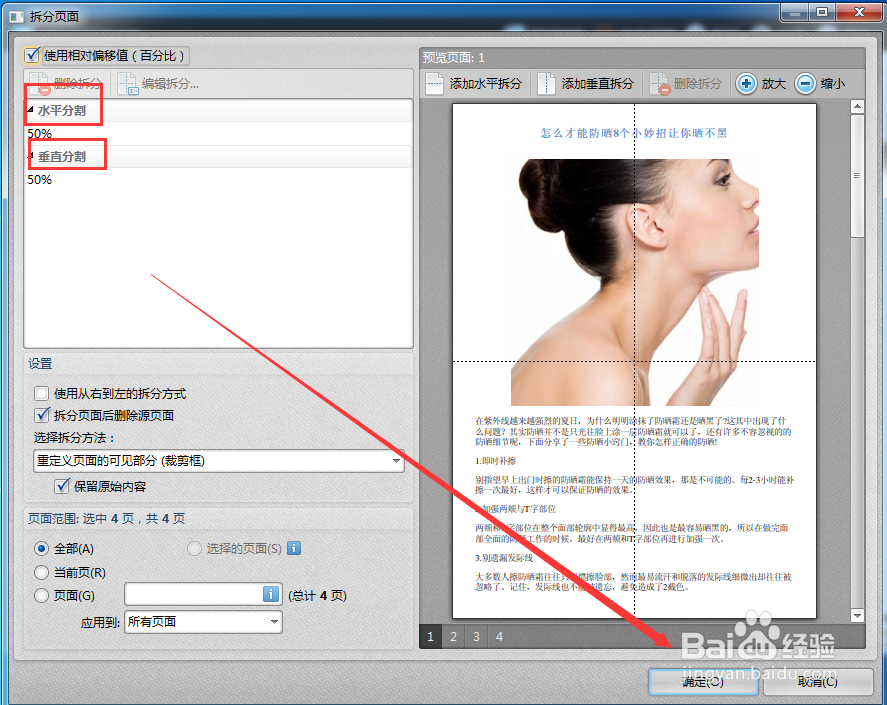This screenshot has width=887, height=705.
Task: Close the 拆分页面 dialog window
Action: click(859, 12)
